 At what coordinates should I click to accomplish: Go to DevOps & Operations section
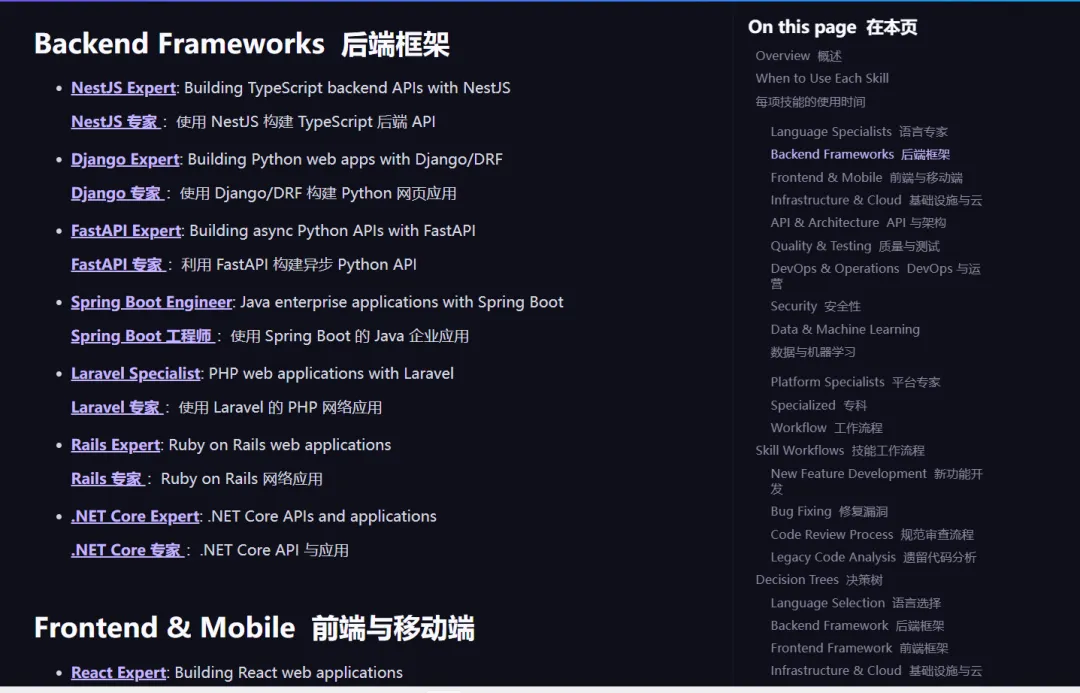click(x=875, y=276)
